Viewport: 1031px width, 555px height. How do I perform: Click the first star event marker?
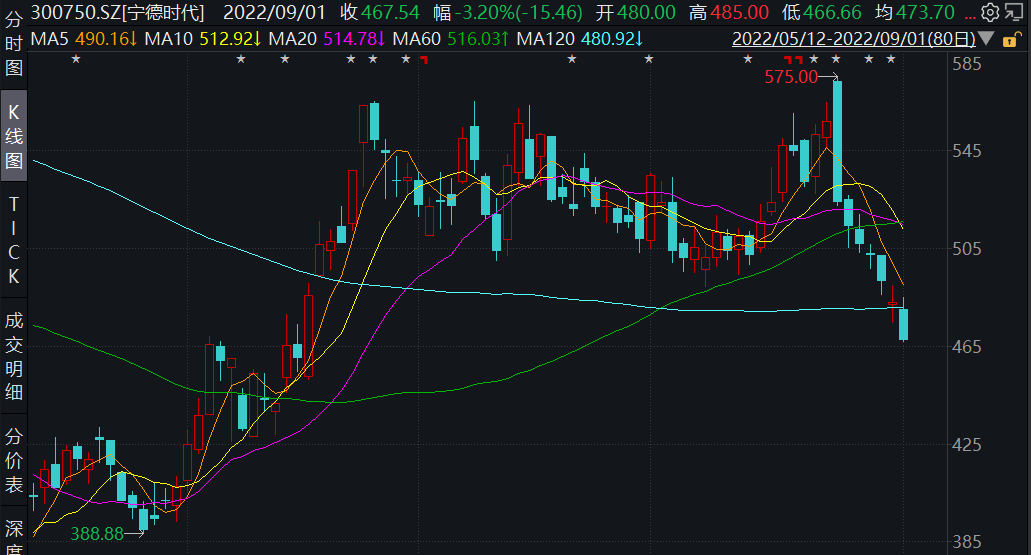pyautogui.click(x=75, y=59)
